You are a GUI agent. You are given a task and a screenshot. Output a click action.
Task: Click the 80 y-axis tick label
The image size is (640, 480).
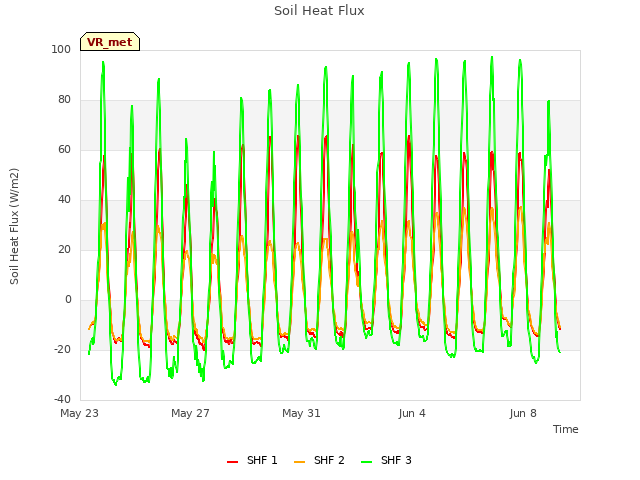coord(64,100)
